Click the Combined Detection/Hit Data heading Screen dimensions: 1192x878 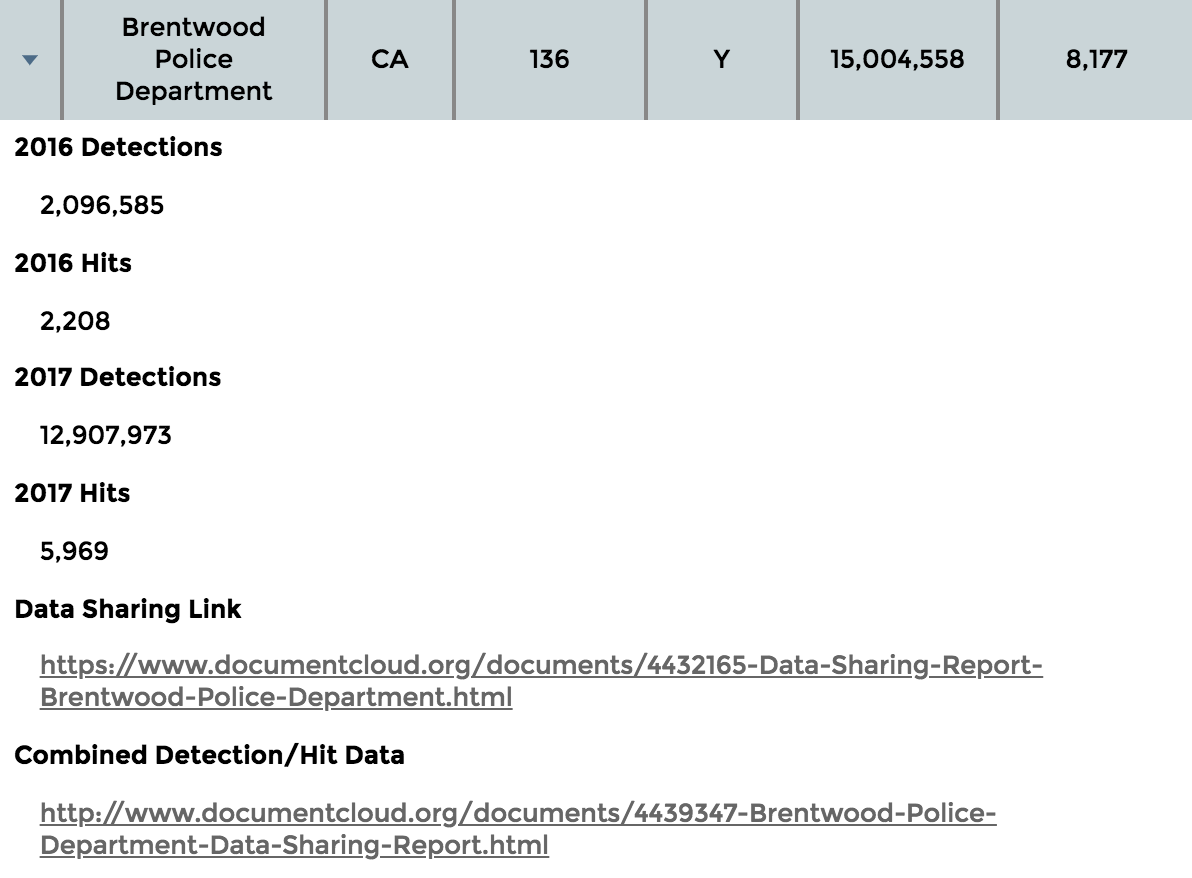[209, 755]
